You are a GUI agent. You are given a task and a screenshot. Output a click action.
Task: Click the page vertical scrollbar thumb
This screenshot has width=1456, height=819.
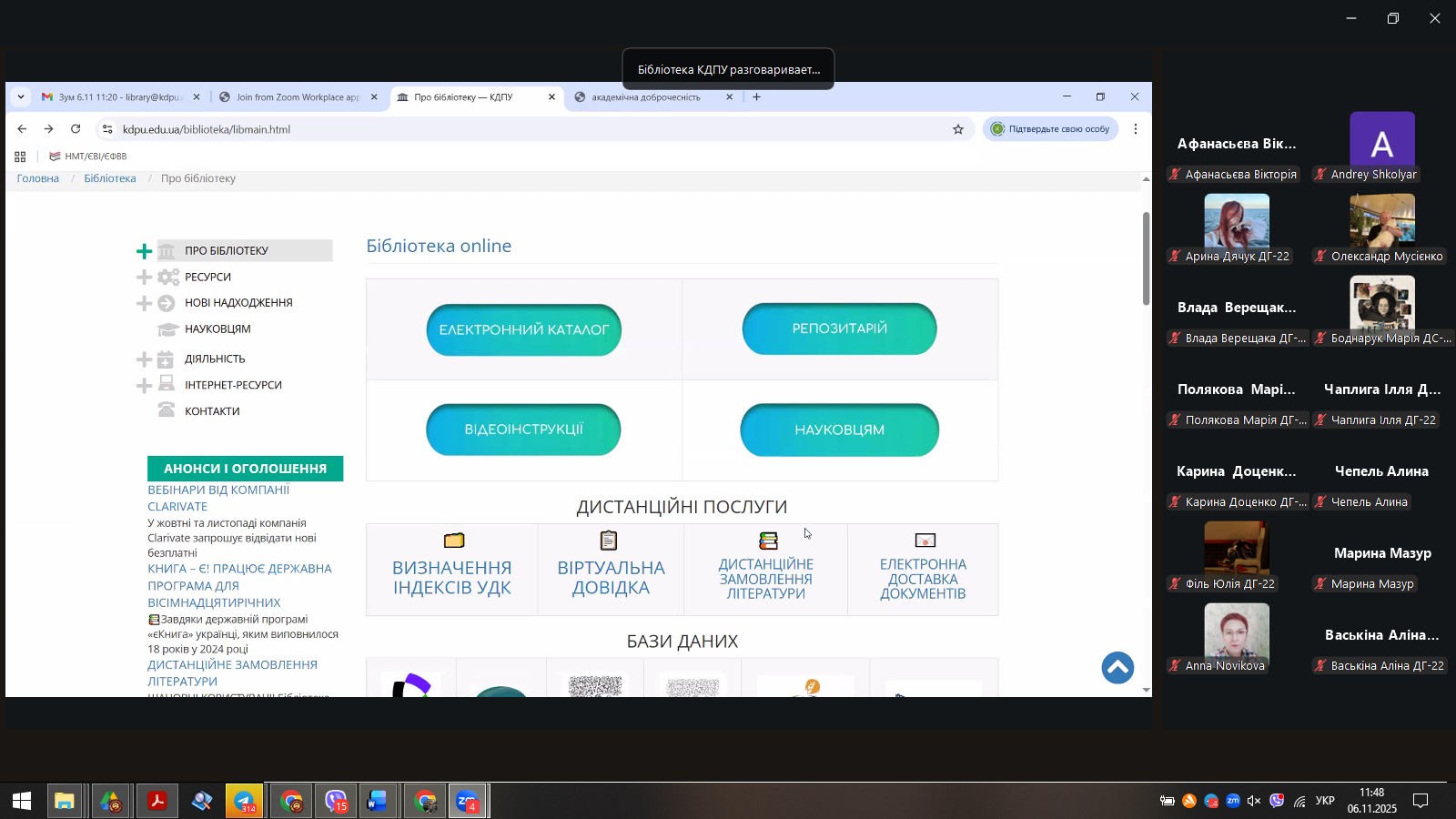[1146, 259]
